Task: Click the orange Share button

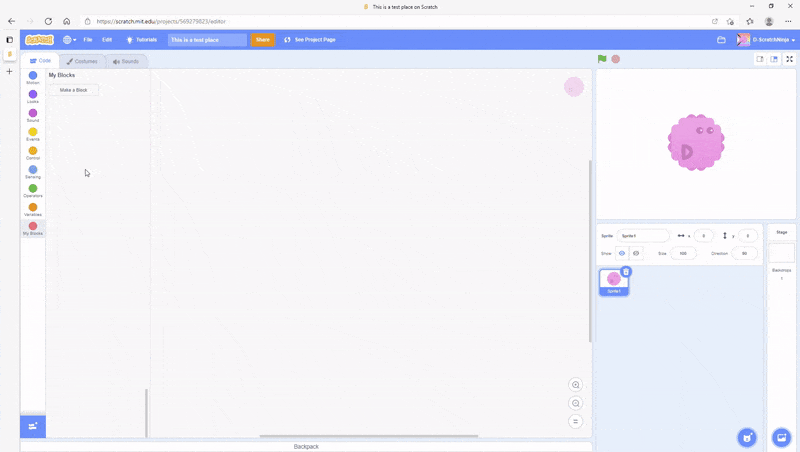Action: 262,40
